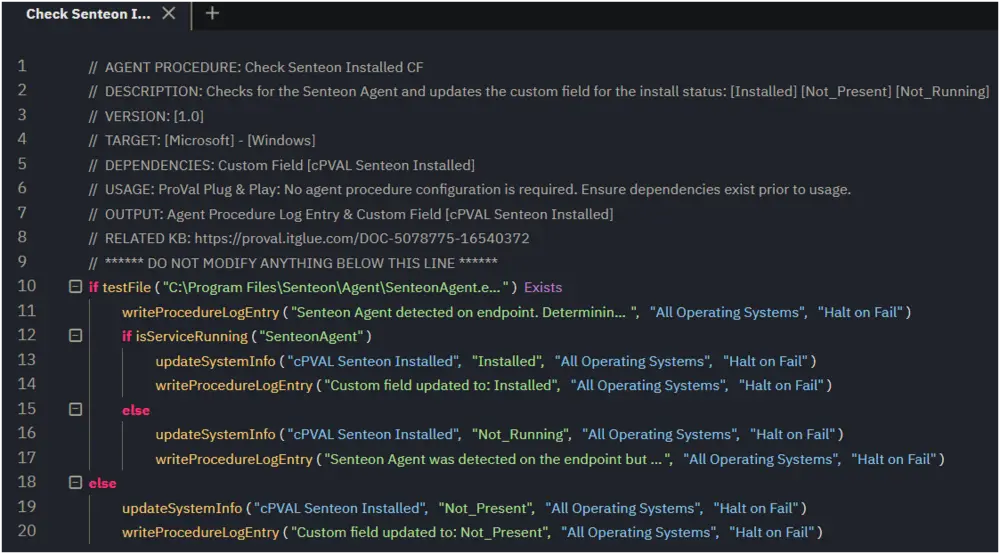Click the "Senteon Agent detected on endpoint" string
Viewport: 1000px width, 554px height.
[464, 312]
